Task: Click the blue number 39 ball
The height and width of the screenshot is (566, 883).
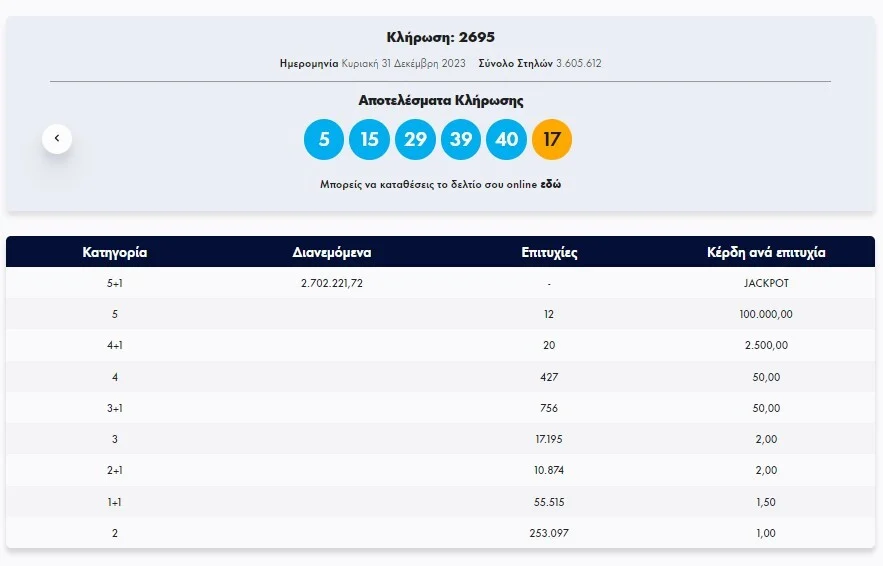Action: [x=461, y=139]
